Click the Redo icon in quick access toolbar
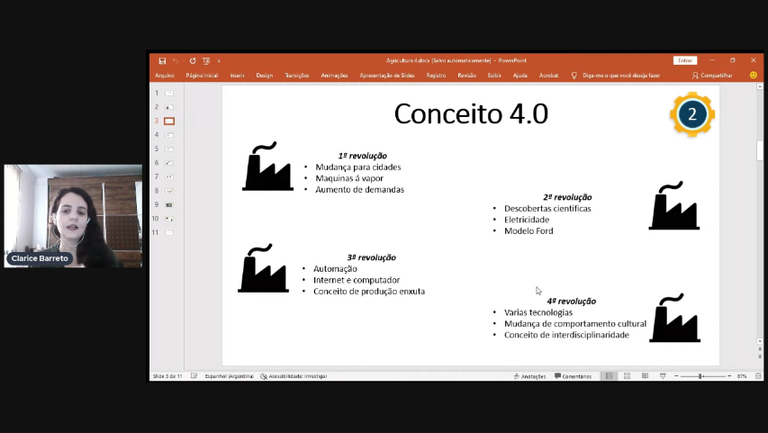This screenshot has height=433, width=768. [193, 61]
